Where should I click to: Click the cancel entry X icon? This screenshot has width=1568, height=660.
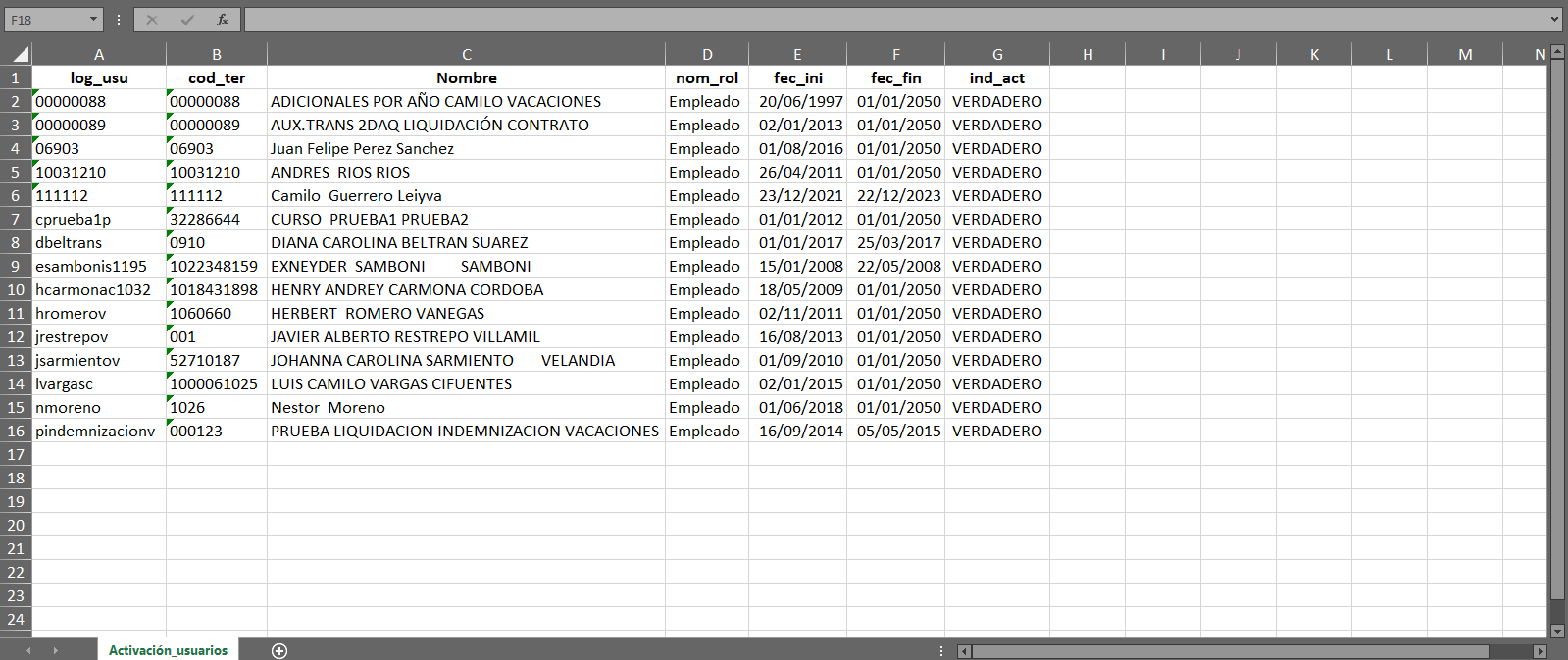pyautogui.click(x=152, y=20)
